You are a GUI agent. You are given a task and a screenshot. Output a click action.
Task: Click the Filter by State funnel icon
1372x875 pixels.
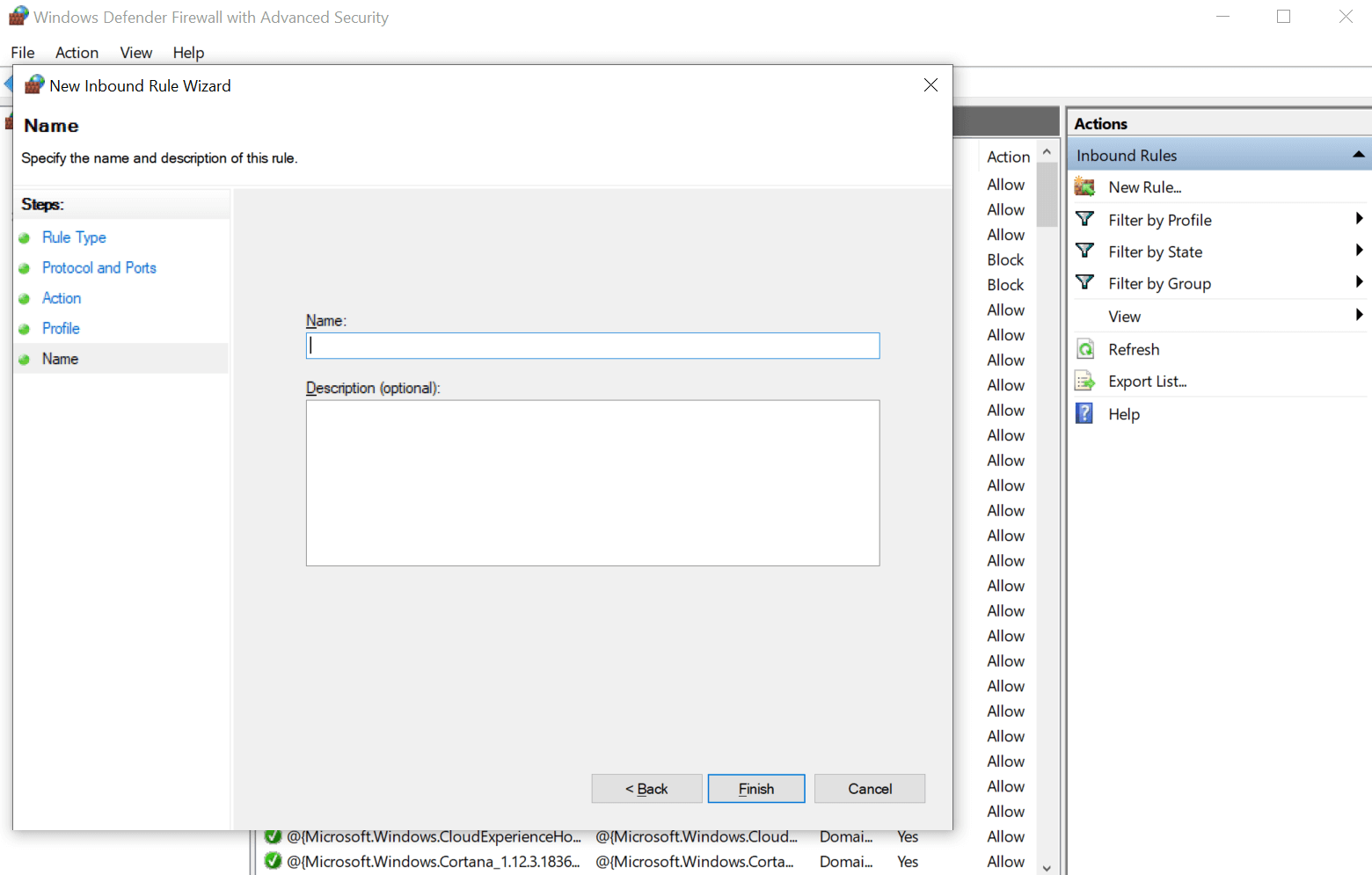coord(1085,252)
